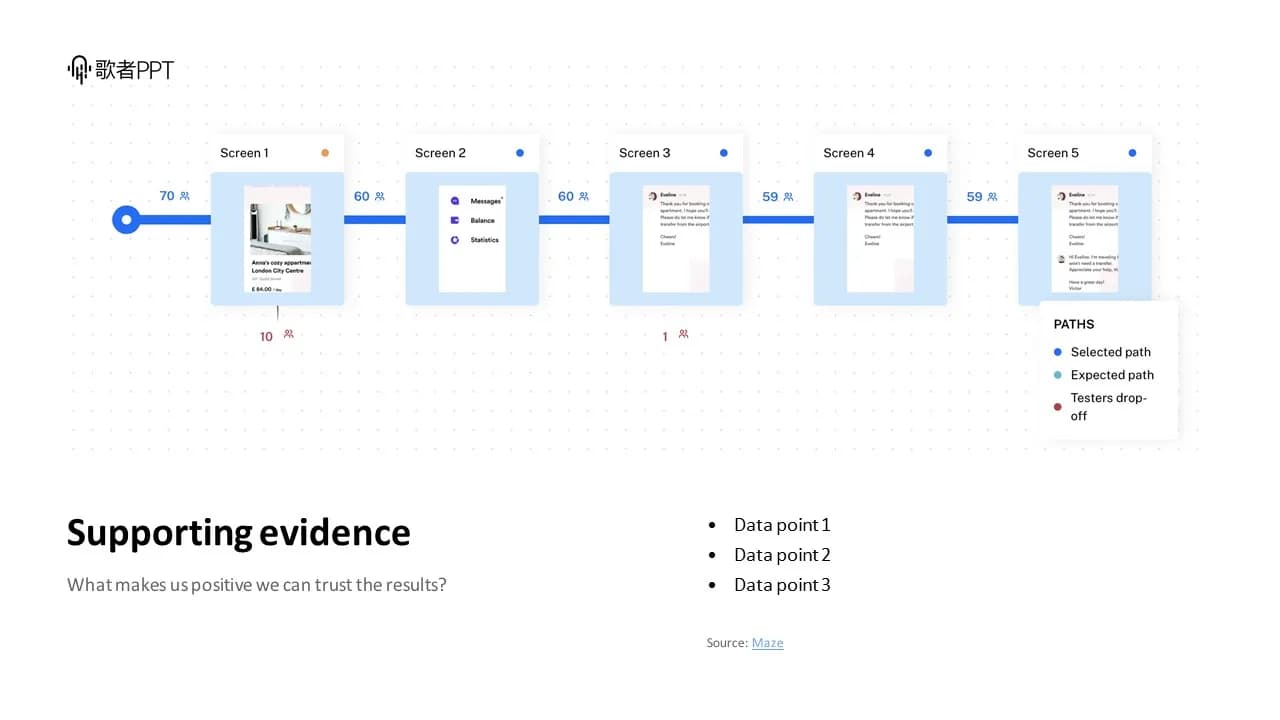Click the Testers drop-off legend dot
1280x720 pixels.
tap(1058, 406)
